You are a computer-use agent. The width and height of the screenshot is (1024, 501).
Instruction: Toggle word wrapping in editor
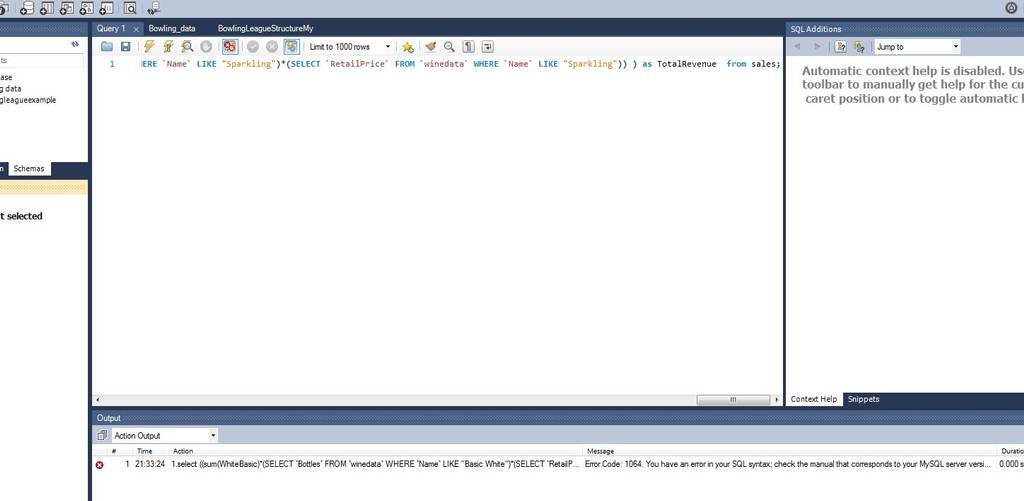[x=487, y=47]
